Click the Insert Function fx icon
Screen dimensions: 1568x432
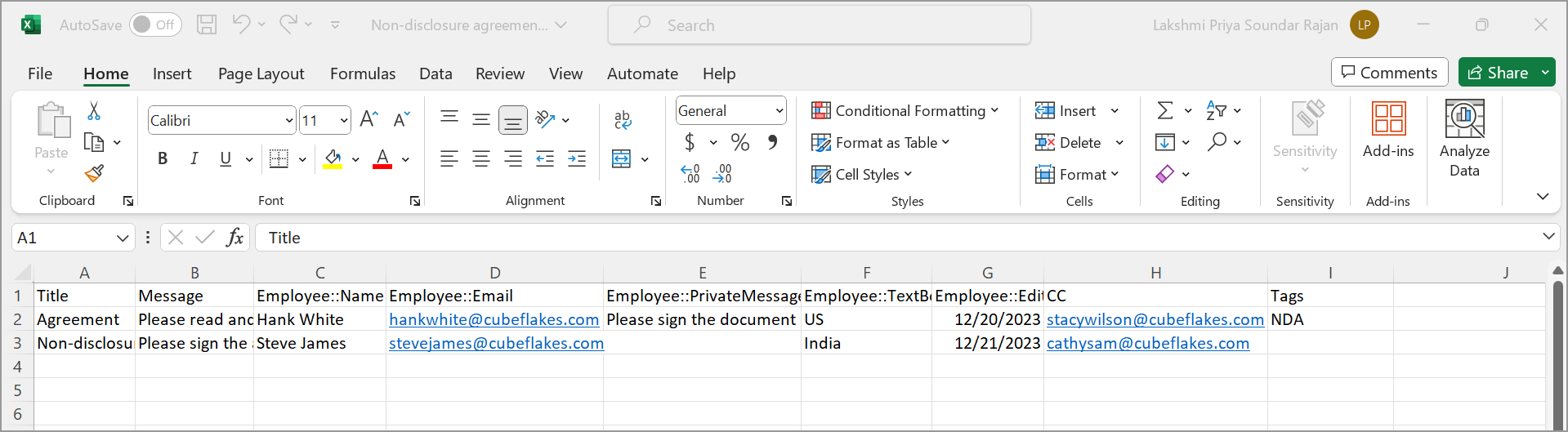pyautogui.click(x=235, y=238)
